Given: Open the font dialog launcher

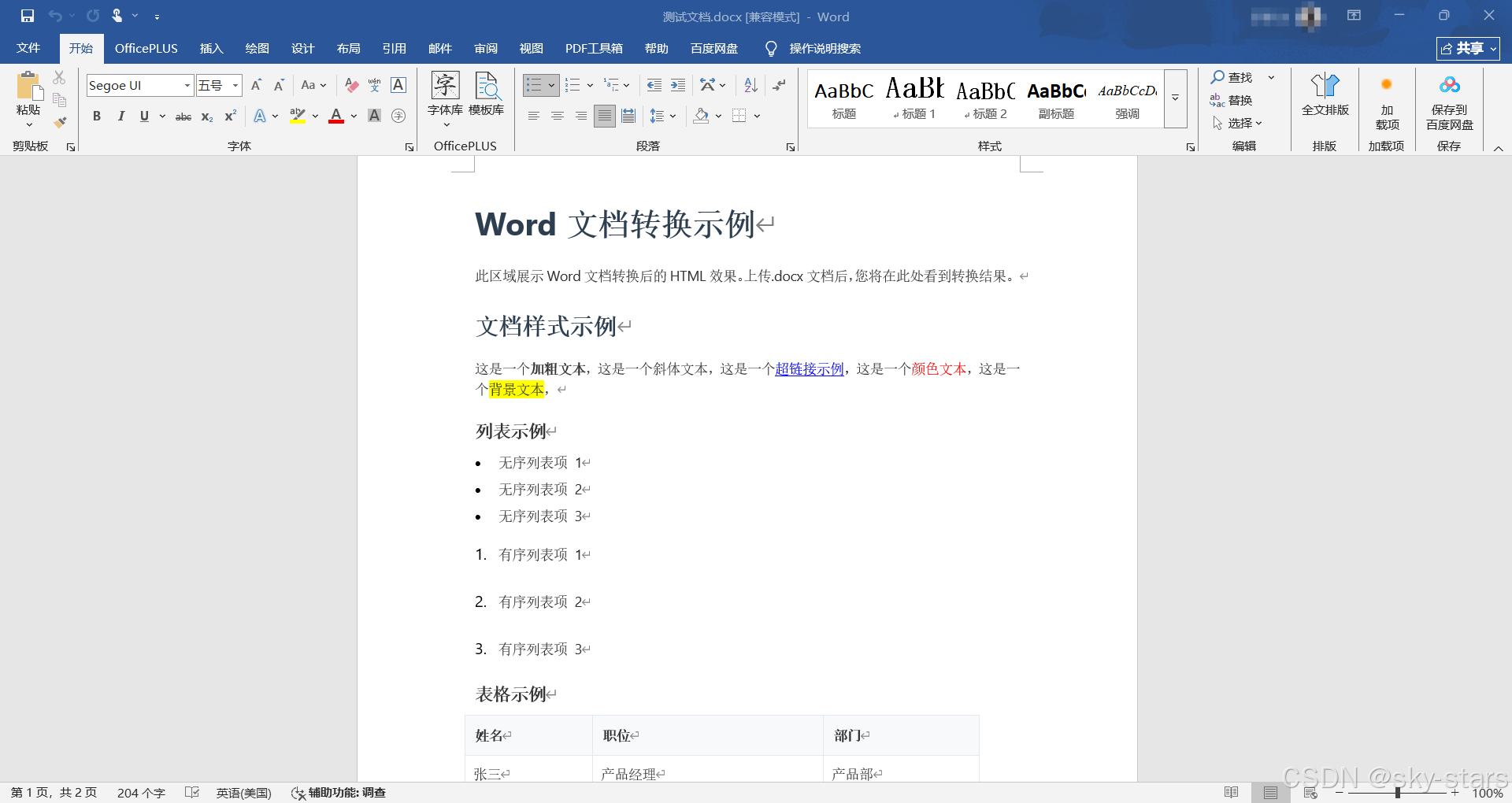Looking at the screenshot, I should (409, 147).
